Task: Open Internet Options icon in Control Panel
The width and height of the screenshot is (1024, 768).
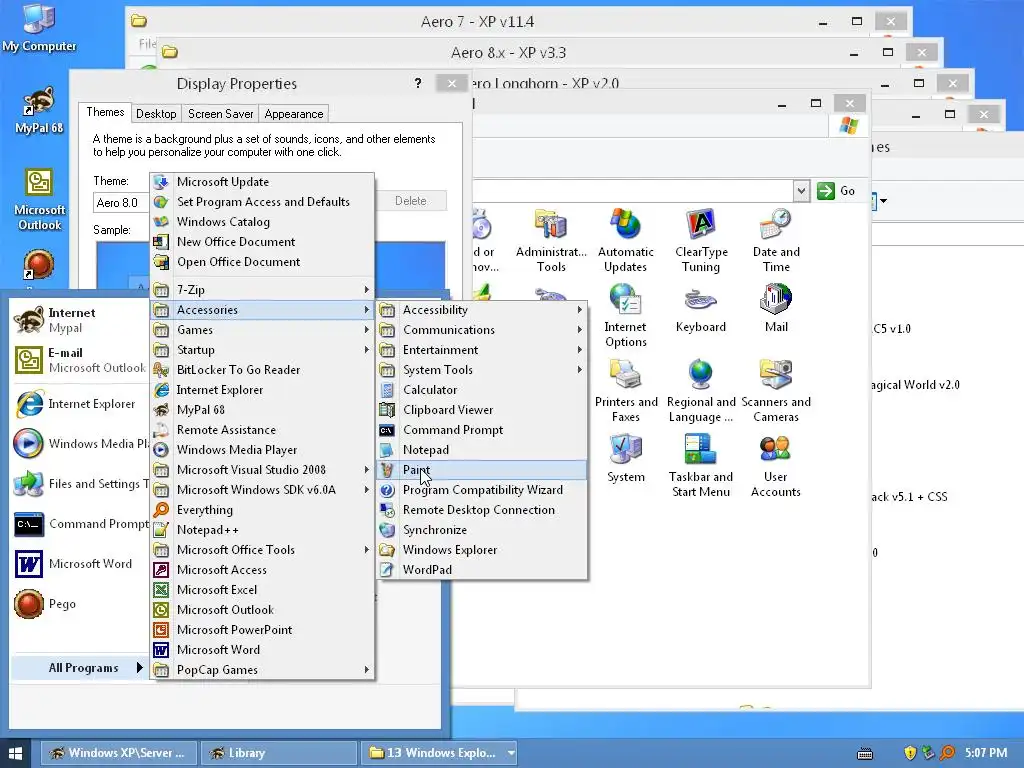Action: [x=626, y=316]
